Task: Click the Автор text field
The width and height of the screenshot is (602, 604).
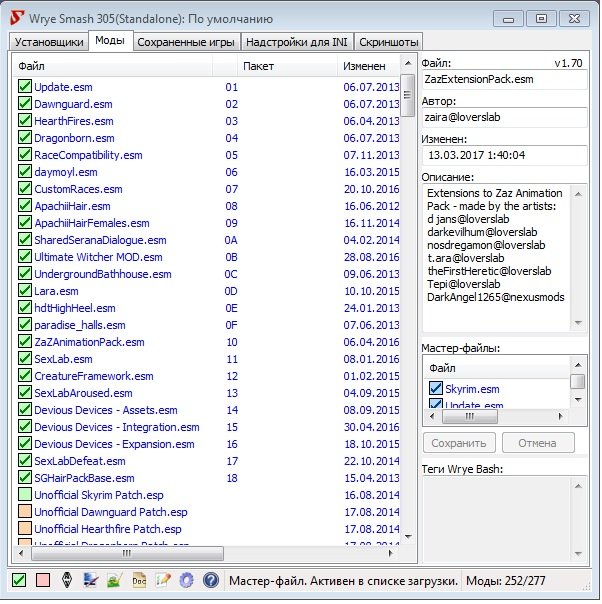Action: 505,117
